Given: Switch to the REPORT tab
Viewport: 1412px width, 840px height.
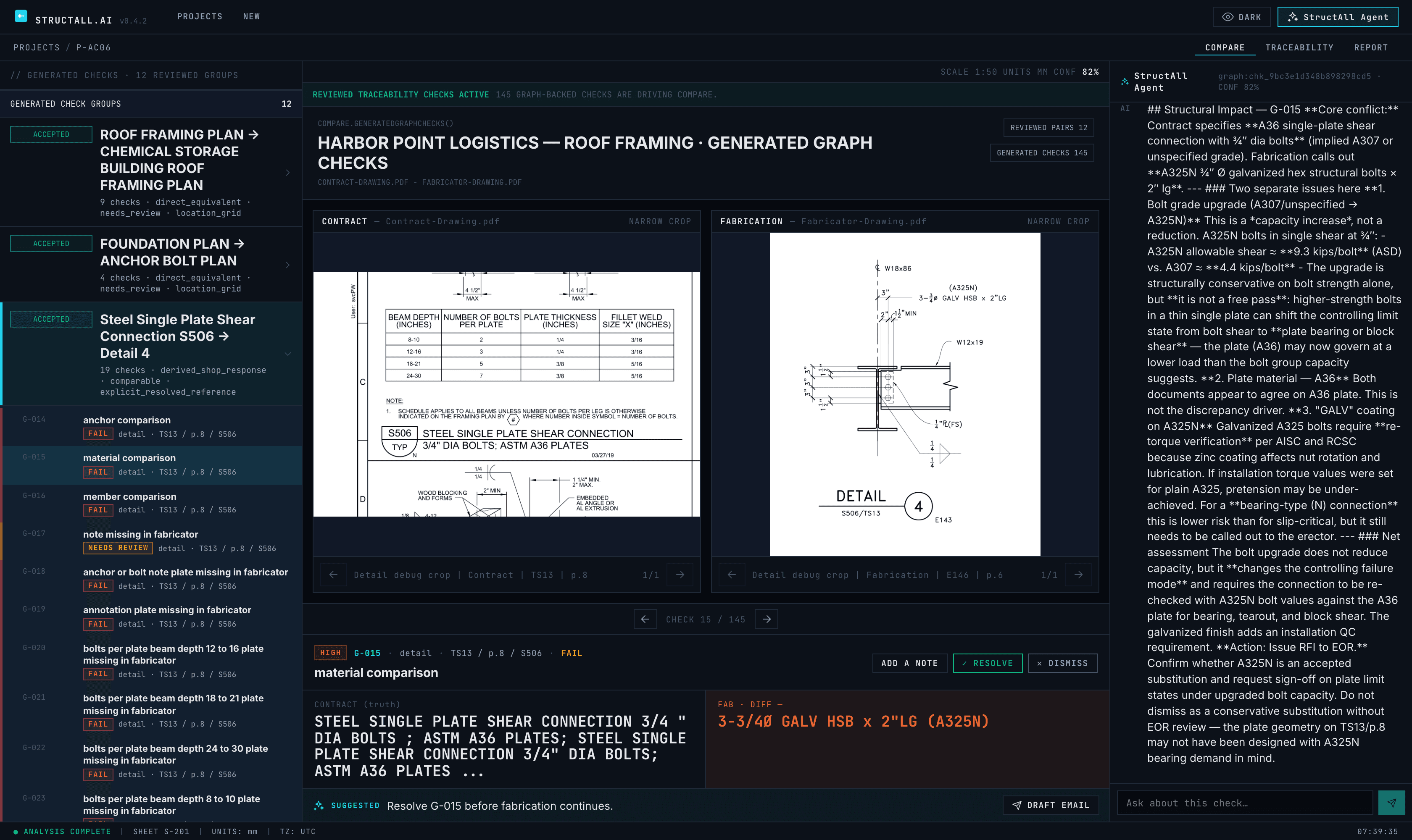Looking at the screenshot, I should (1371, 47).
